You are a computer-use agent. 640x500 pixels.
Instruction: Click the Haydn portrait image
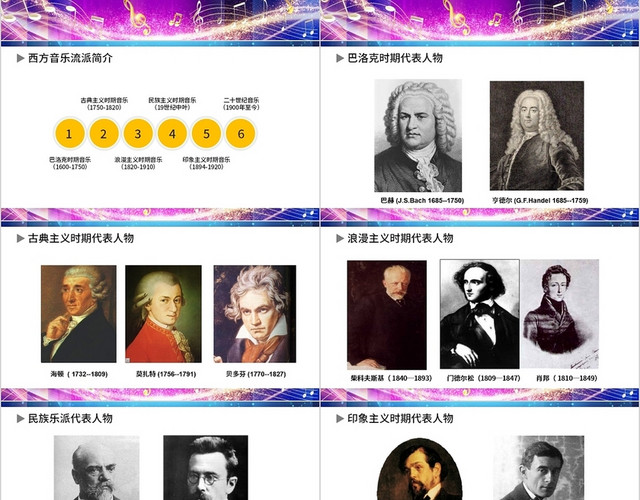tap(78, 314)
